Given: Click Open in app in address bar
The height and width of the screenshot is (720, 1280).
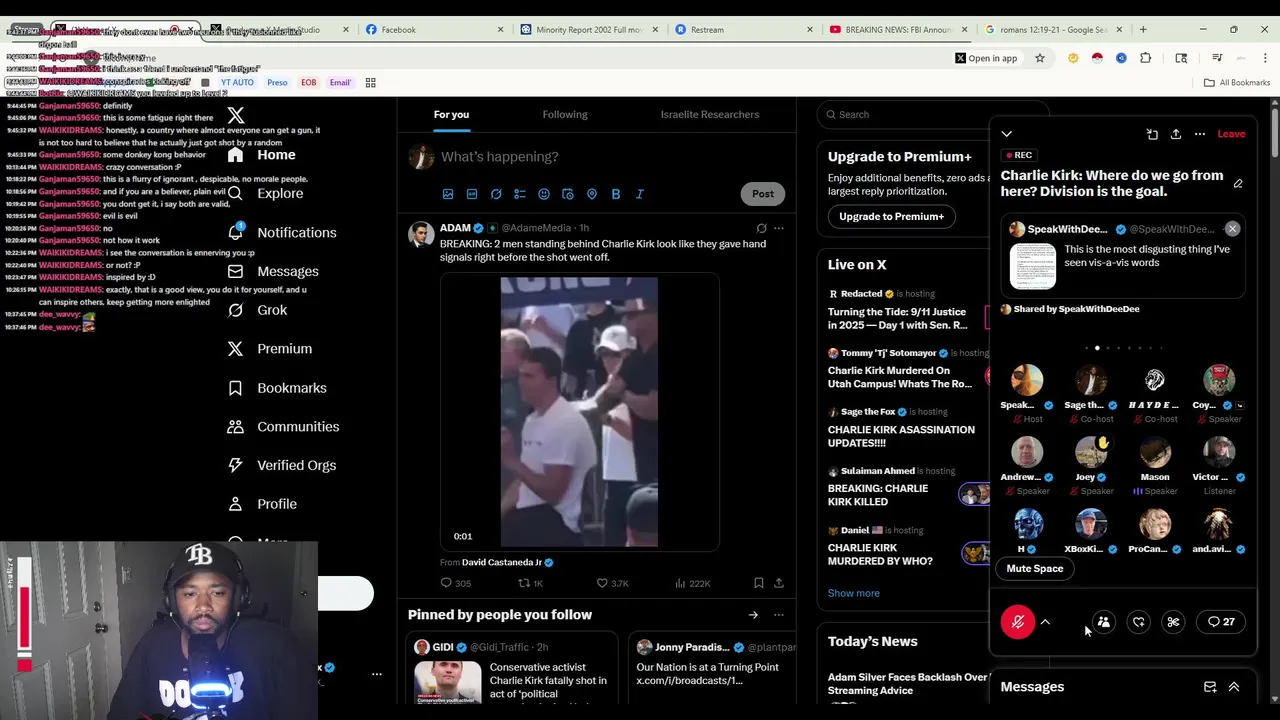Looking at the screenshot, I should (x=986, y=58).
